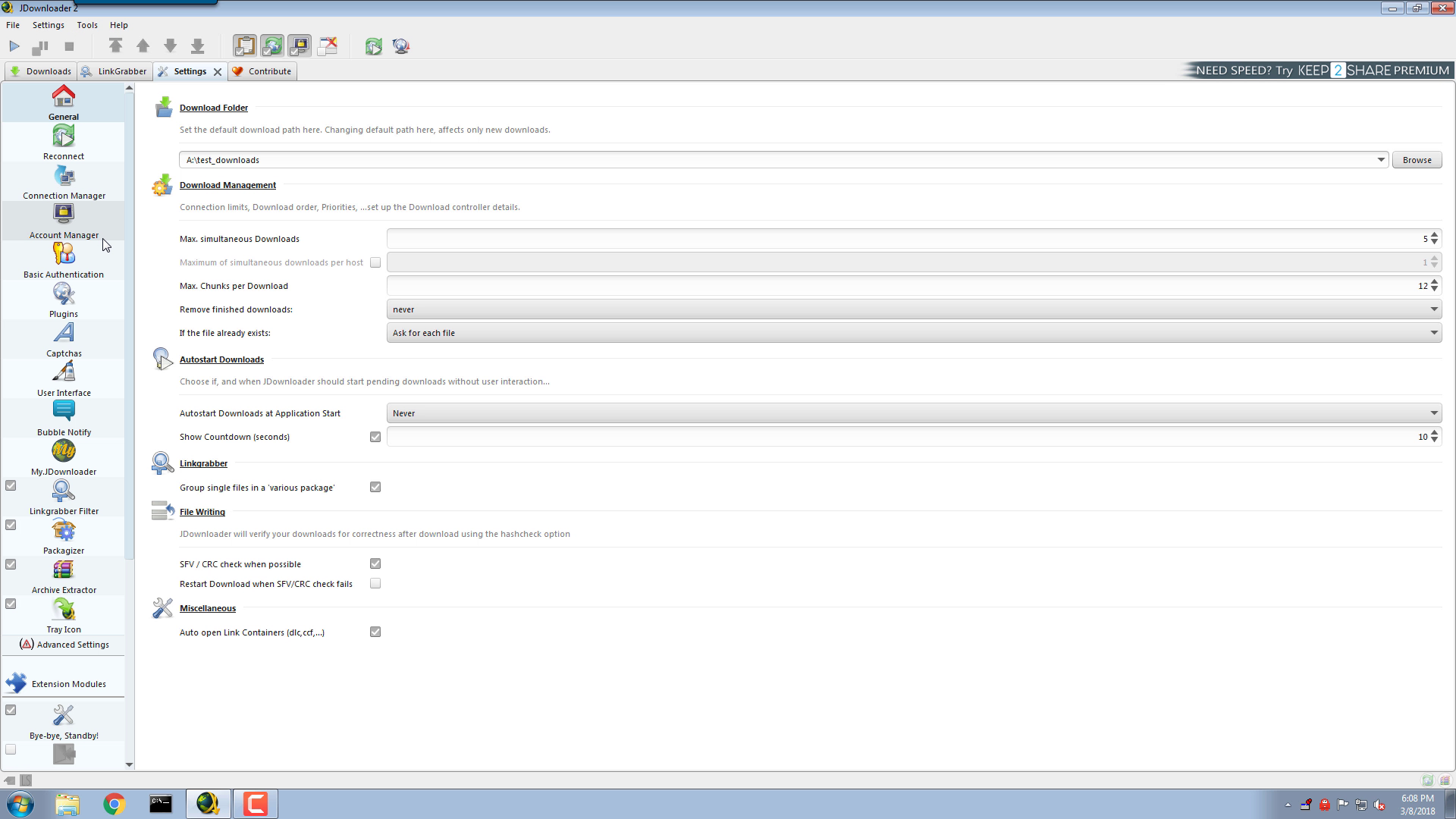Toggle Show Countdown checkbox
This screenshot has width=1456, height=819.
[375, 437]
